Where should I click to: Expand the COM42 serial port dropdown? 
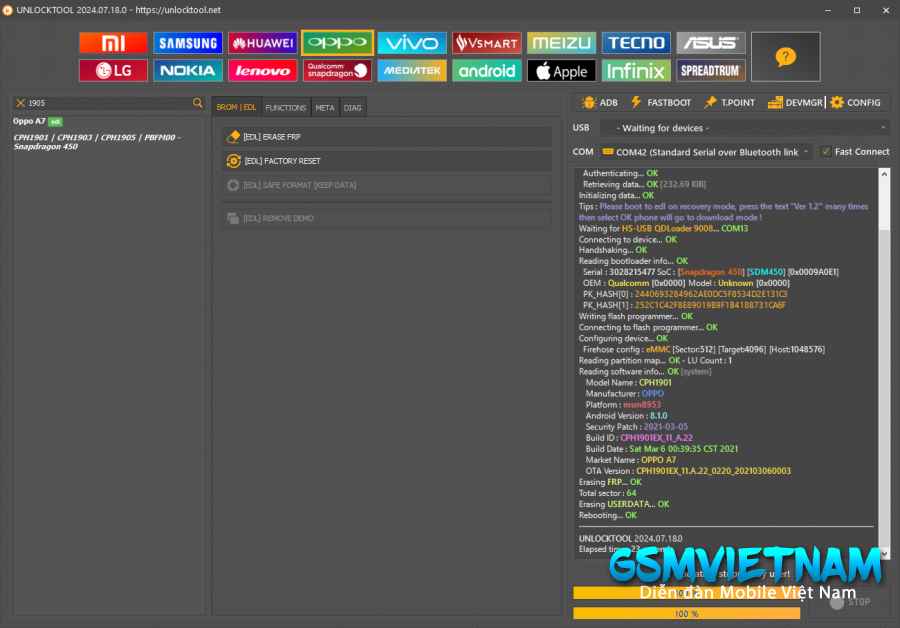706,152
